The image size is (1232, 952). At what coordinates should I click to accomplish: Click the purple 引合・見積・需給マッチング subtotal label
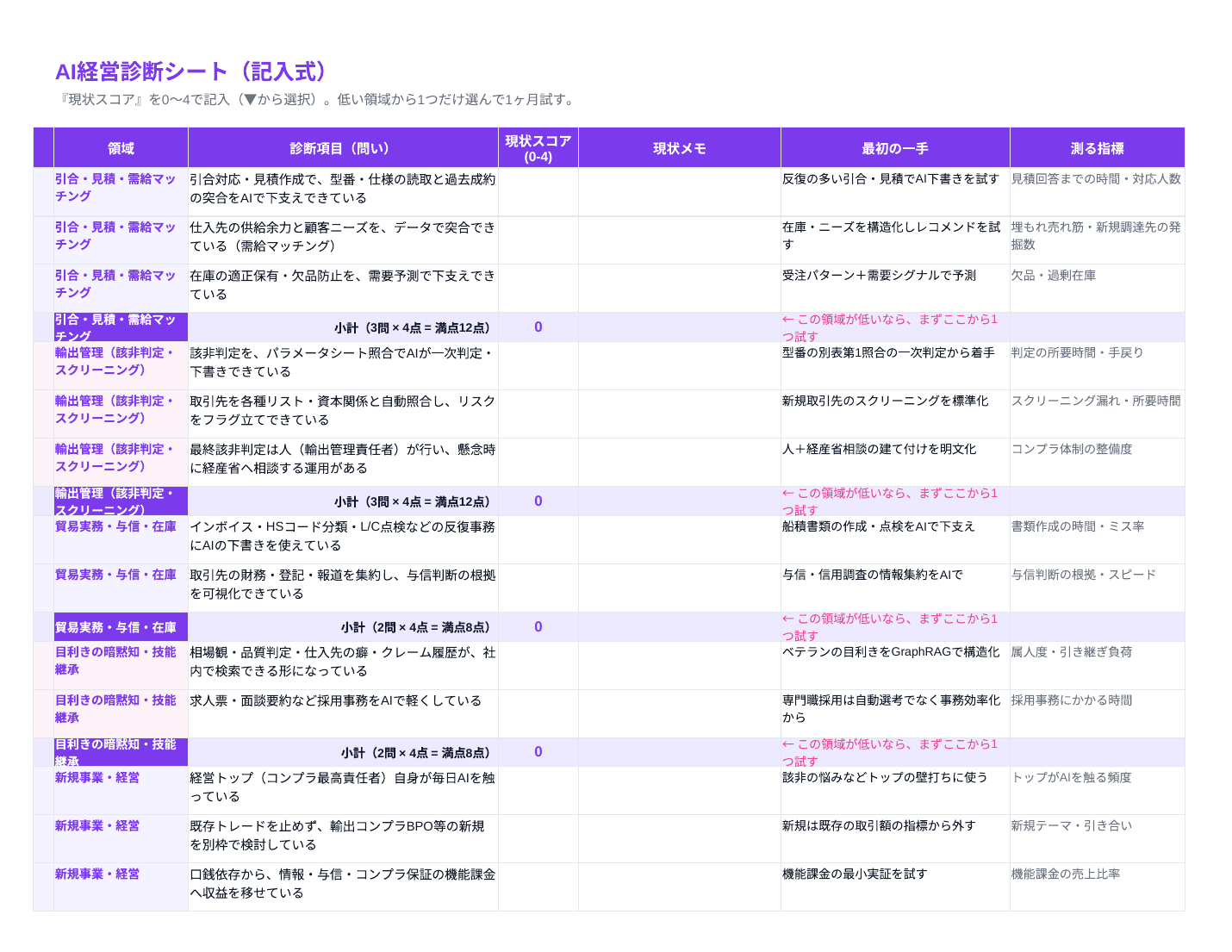tap(121, 327)
